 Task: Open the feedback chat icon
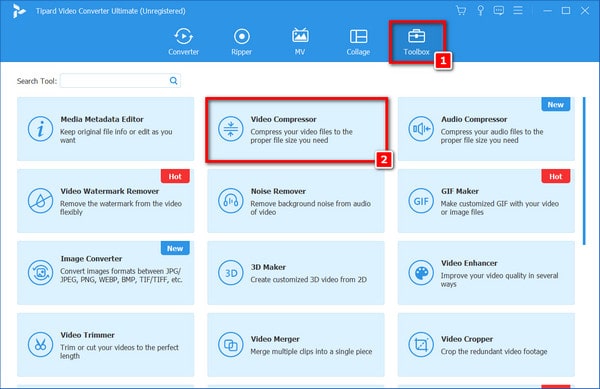pos(499,11)
